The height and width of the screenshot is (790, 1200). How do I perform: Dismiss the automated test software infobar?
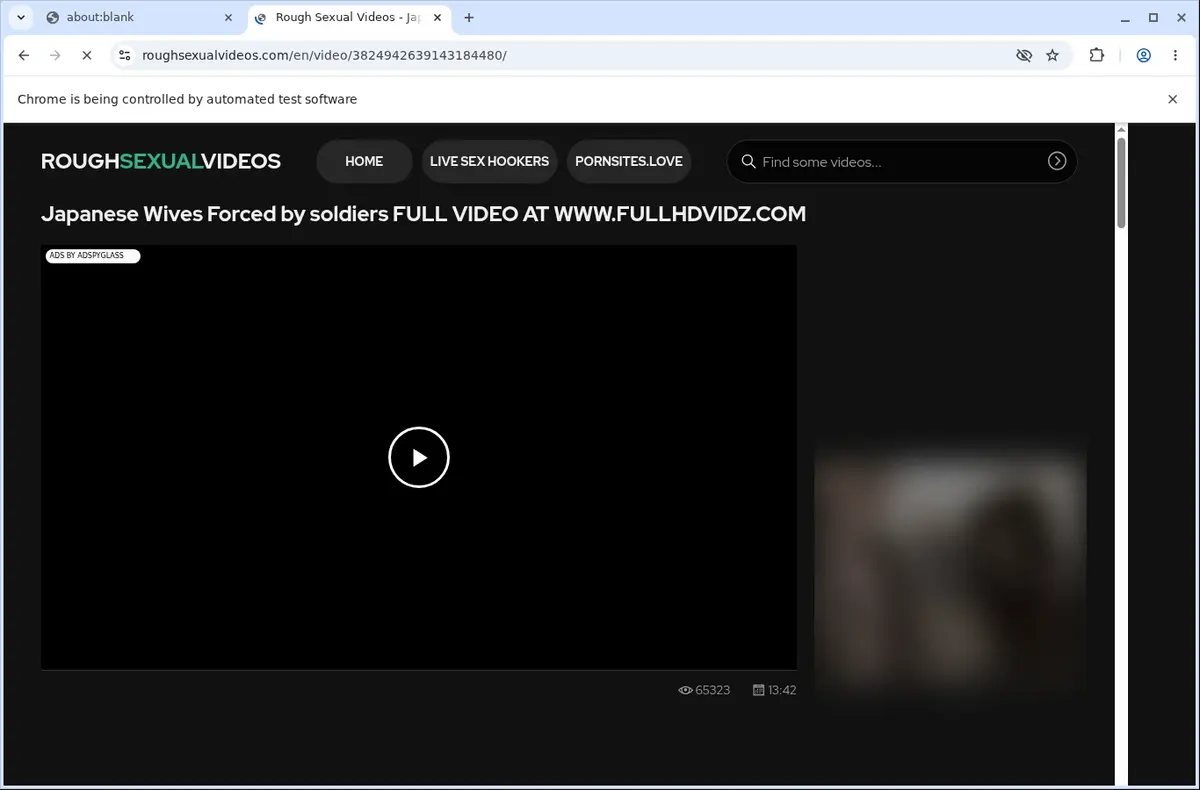coord(1173,99)
